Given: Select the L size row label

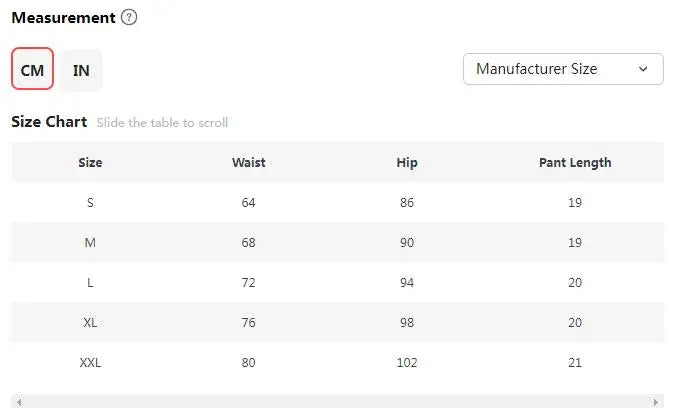Looking at the screenshot, I should [x=90, y=283].
